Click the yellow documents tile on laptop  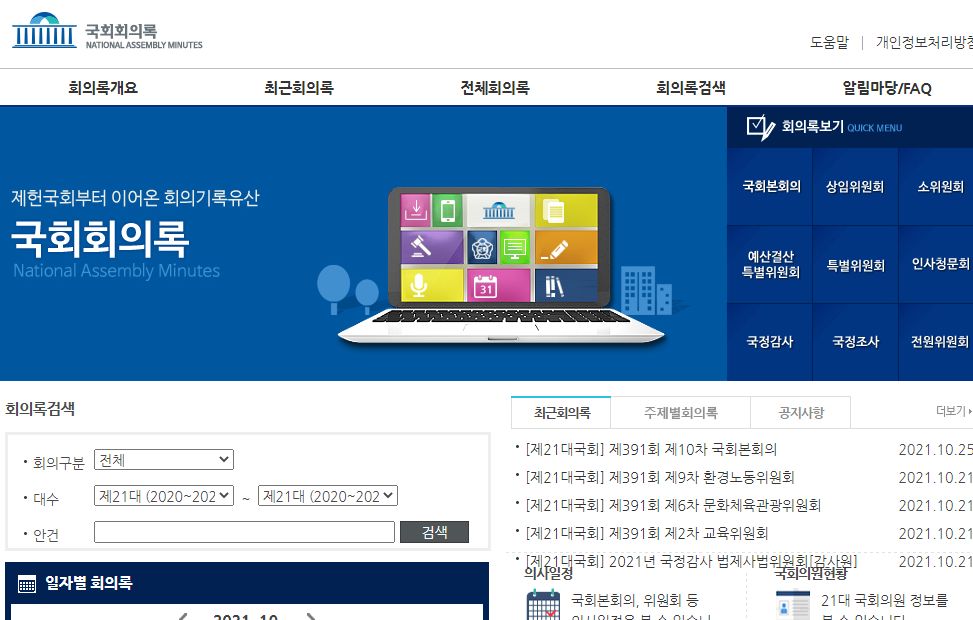point(566,210)
